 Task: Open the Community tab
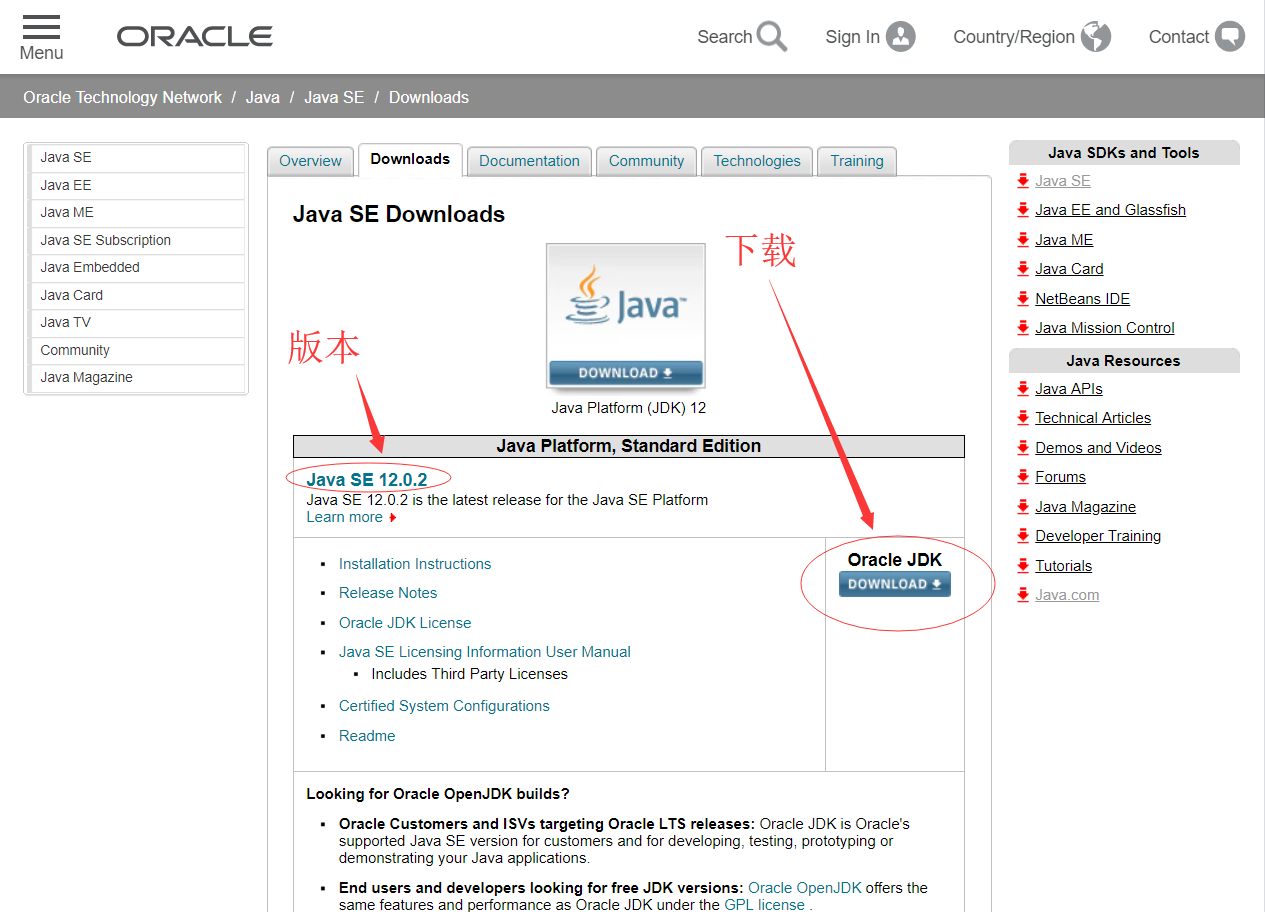pos(646,161)
